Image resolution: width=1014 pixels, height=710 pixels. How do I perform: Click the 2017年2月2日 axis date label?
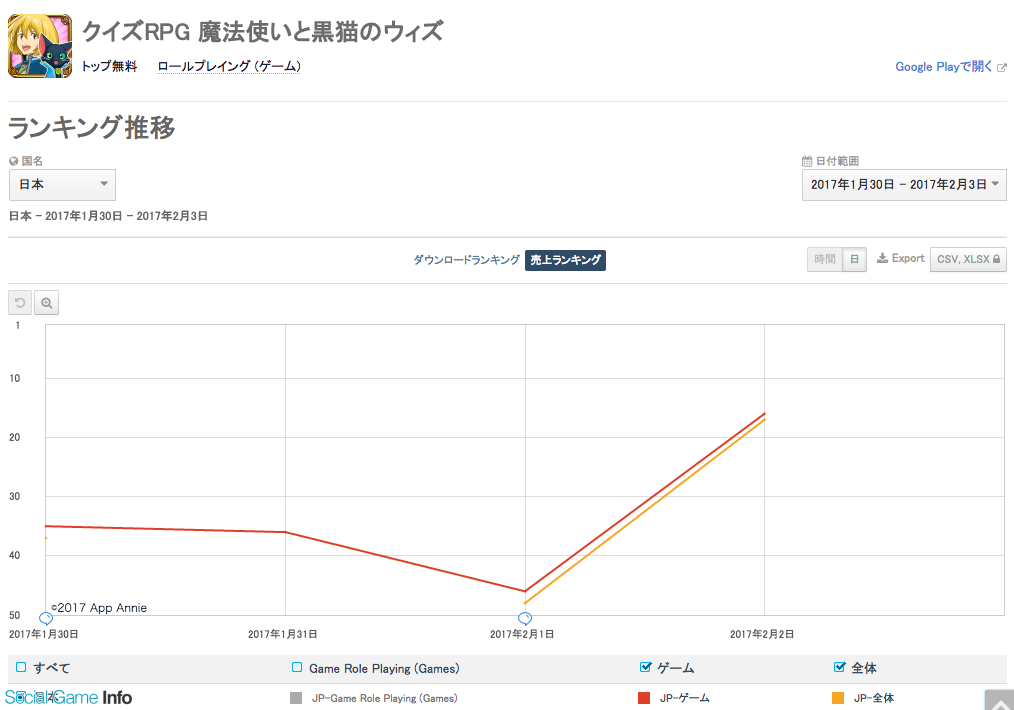[x=762, y=634]
